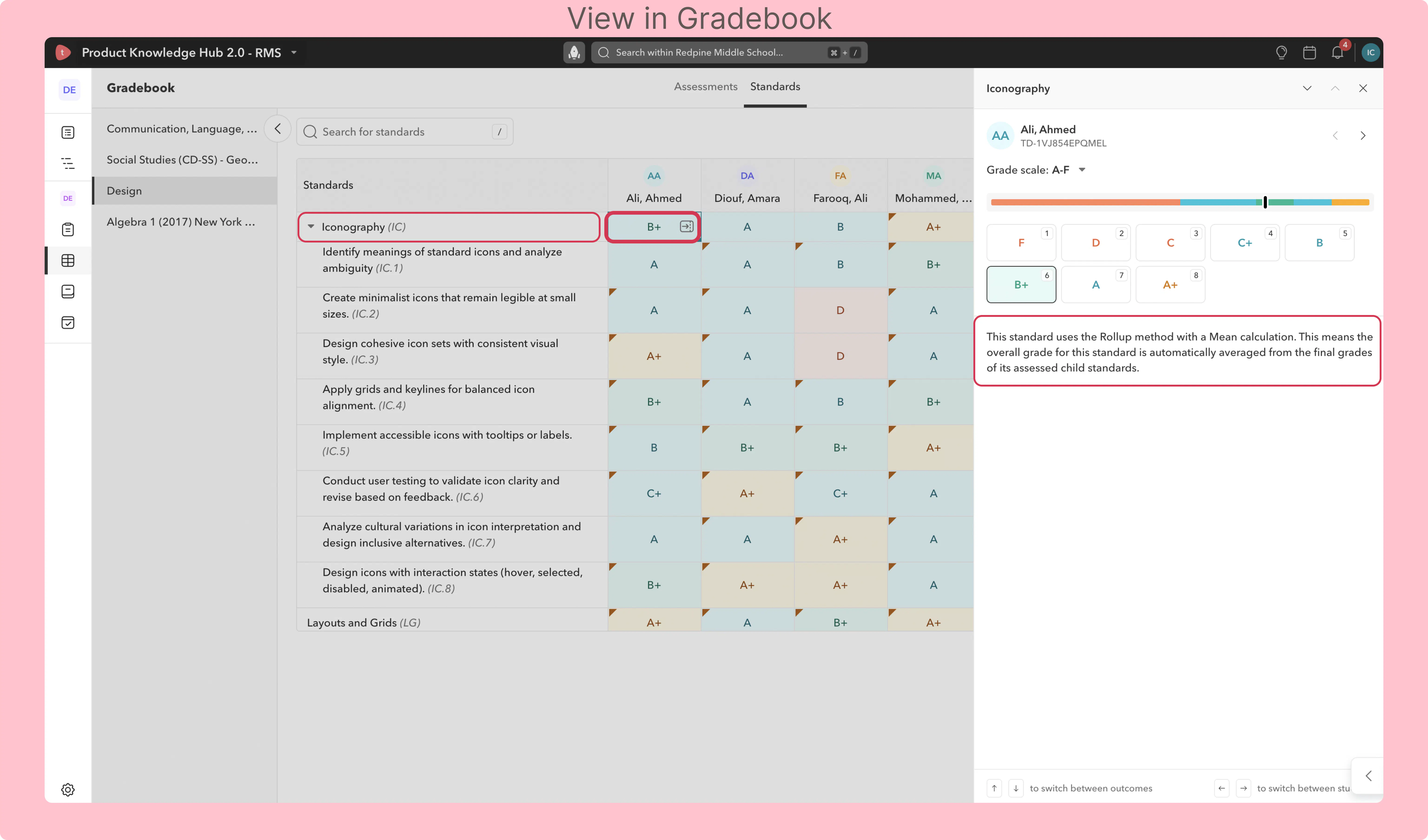The height and width of the screenshot is (840, 1428).
Task: Click the orange F segment of grade bar
Action: (x=1085, y=202)
